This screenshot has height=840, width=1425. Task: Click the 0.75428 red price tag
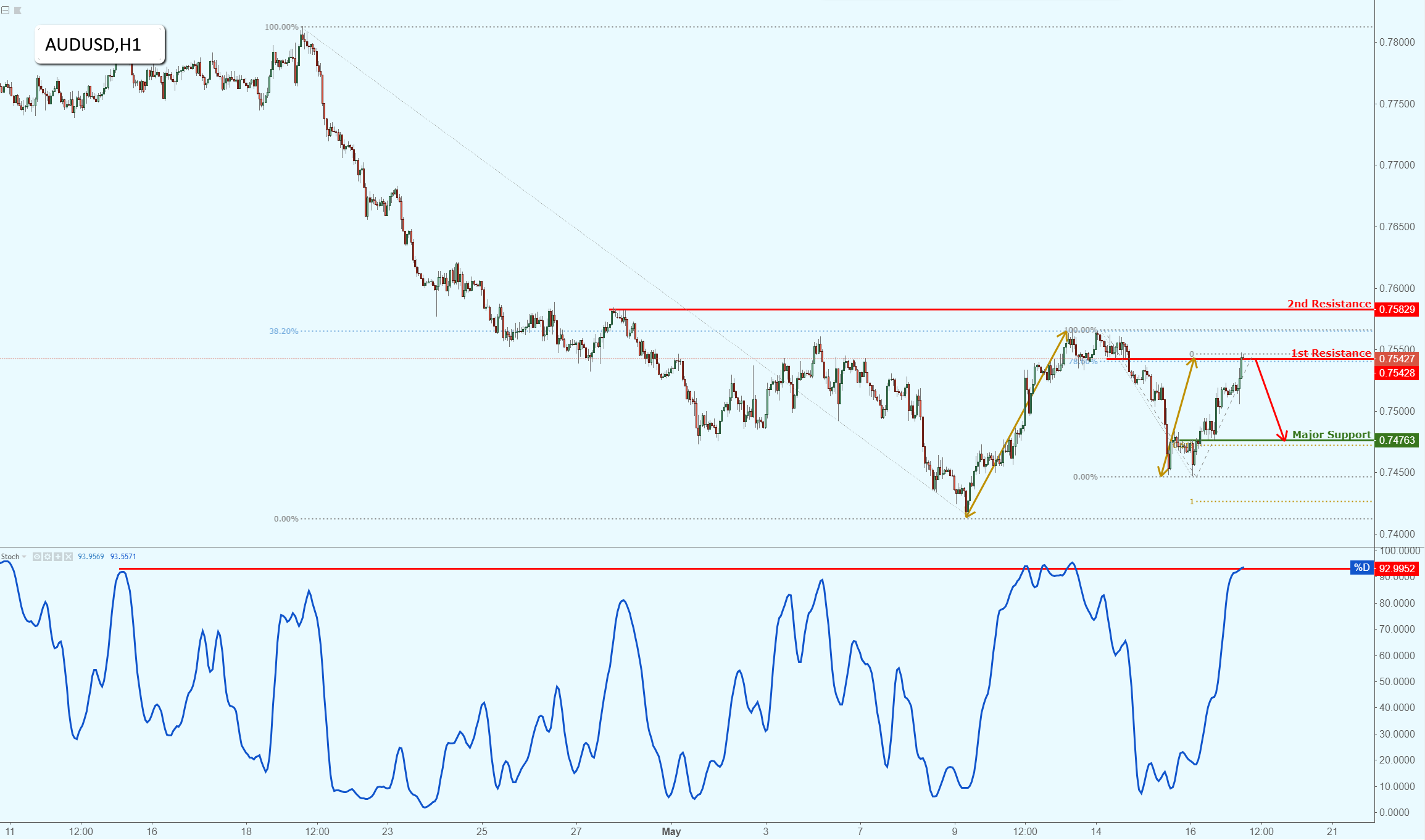pos(1397,373)
